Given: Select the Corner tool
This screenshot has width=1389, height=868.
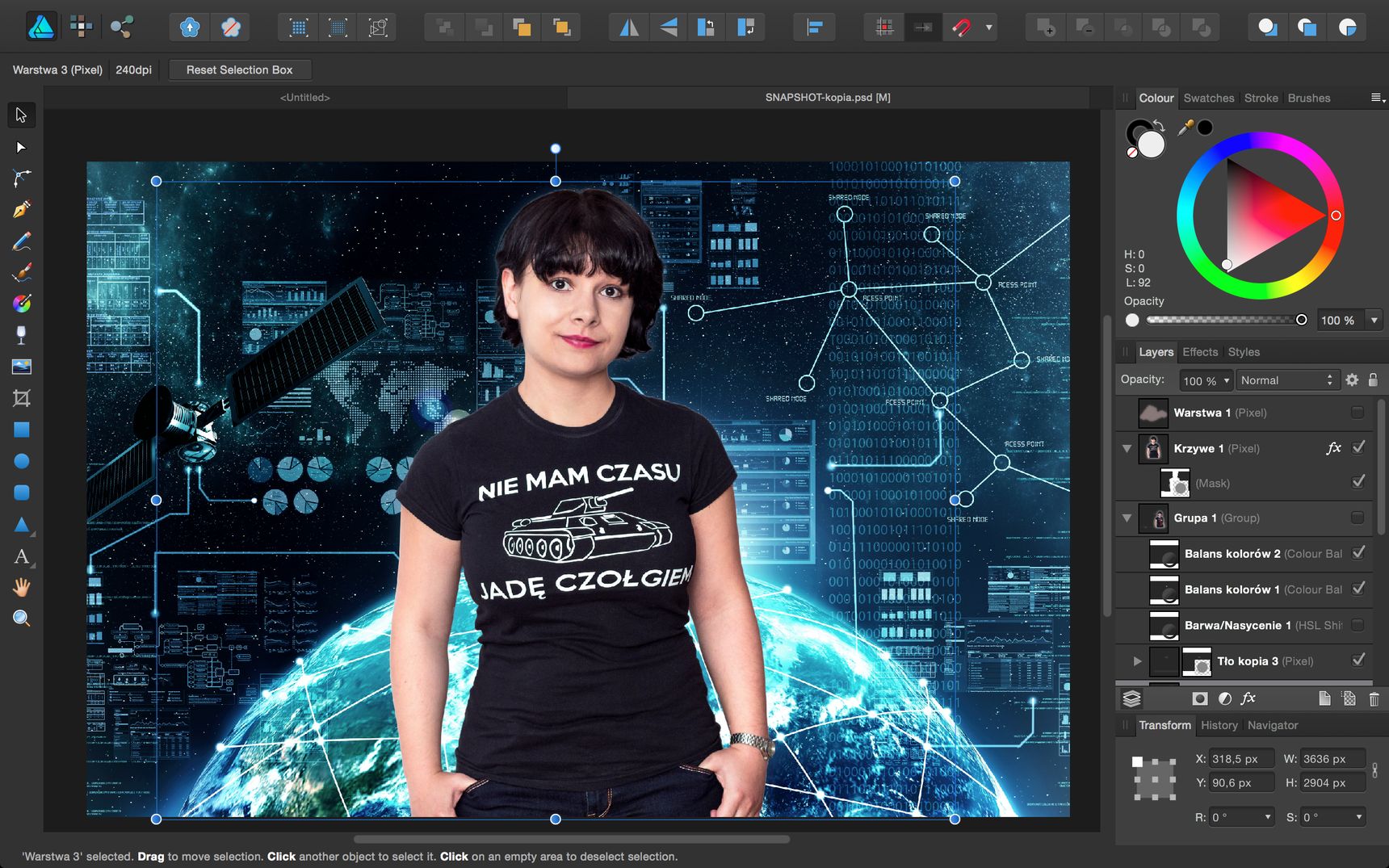Looking at the screenshot, I should point(21,178).
